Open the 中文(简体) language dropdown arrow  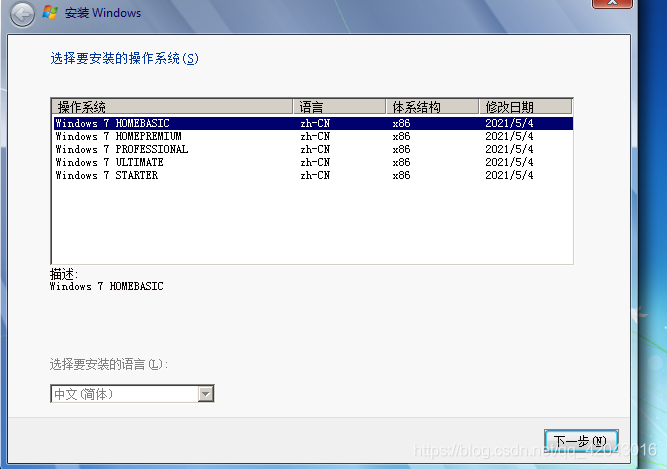click(206, 394)
